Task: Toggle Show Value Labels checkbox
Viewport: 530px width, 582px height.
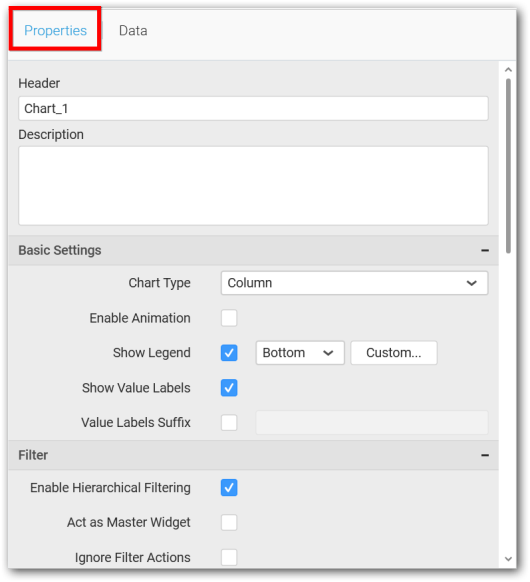Action: click(229, 388)
